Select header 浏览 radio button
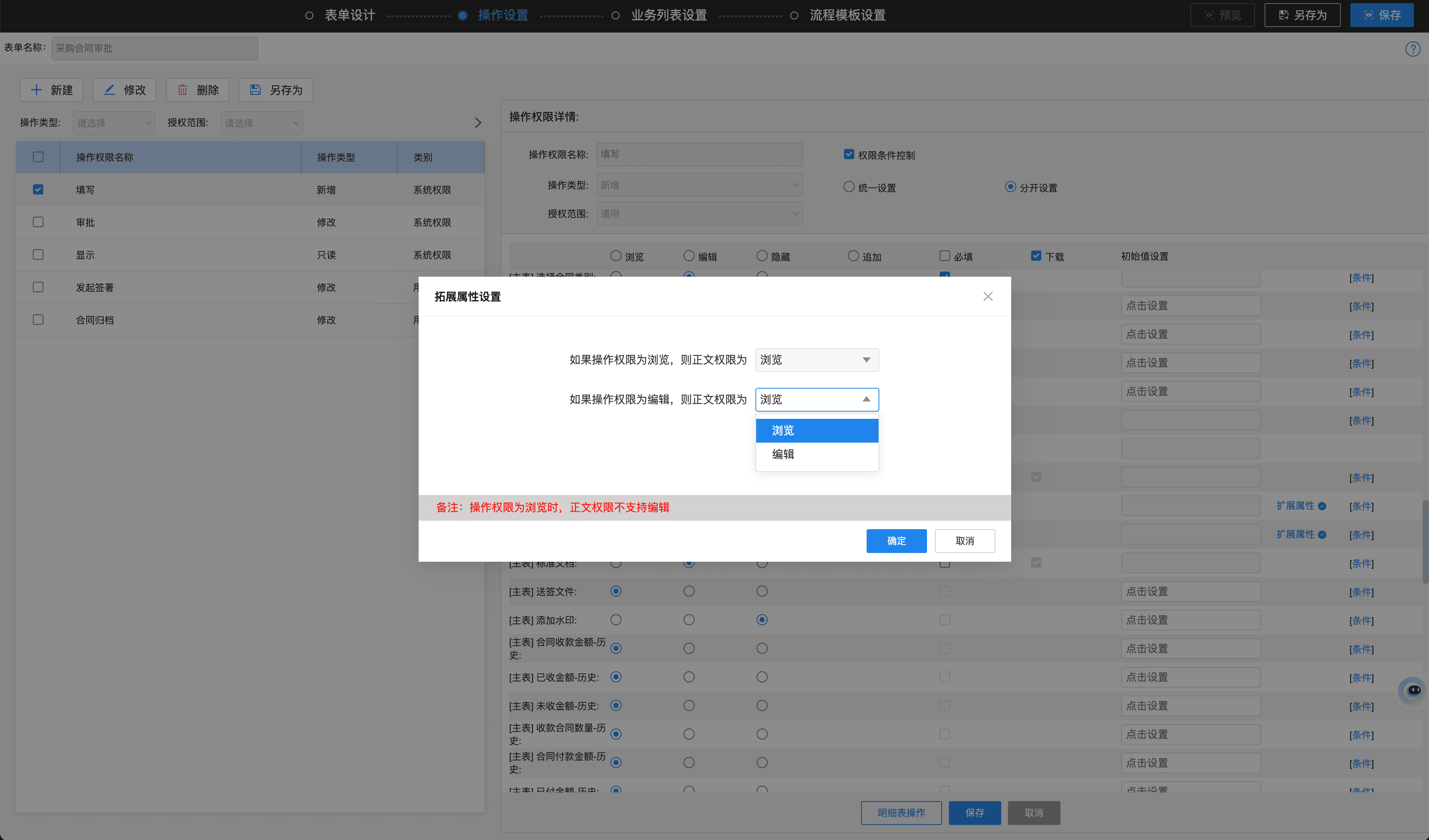 click(x=616, y=256)
